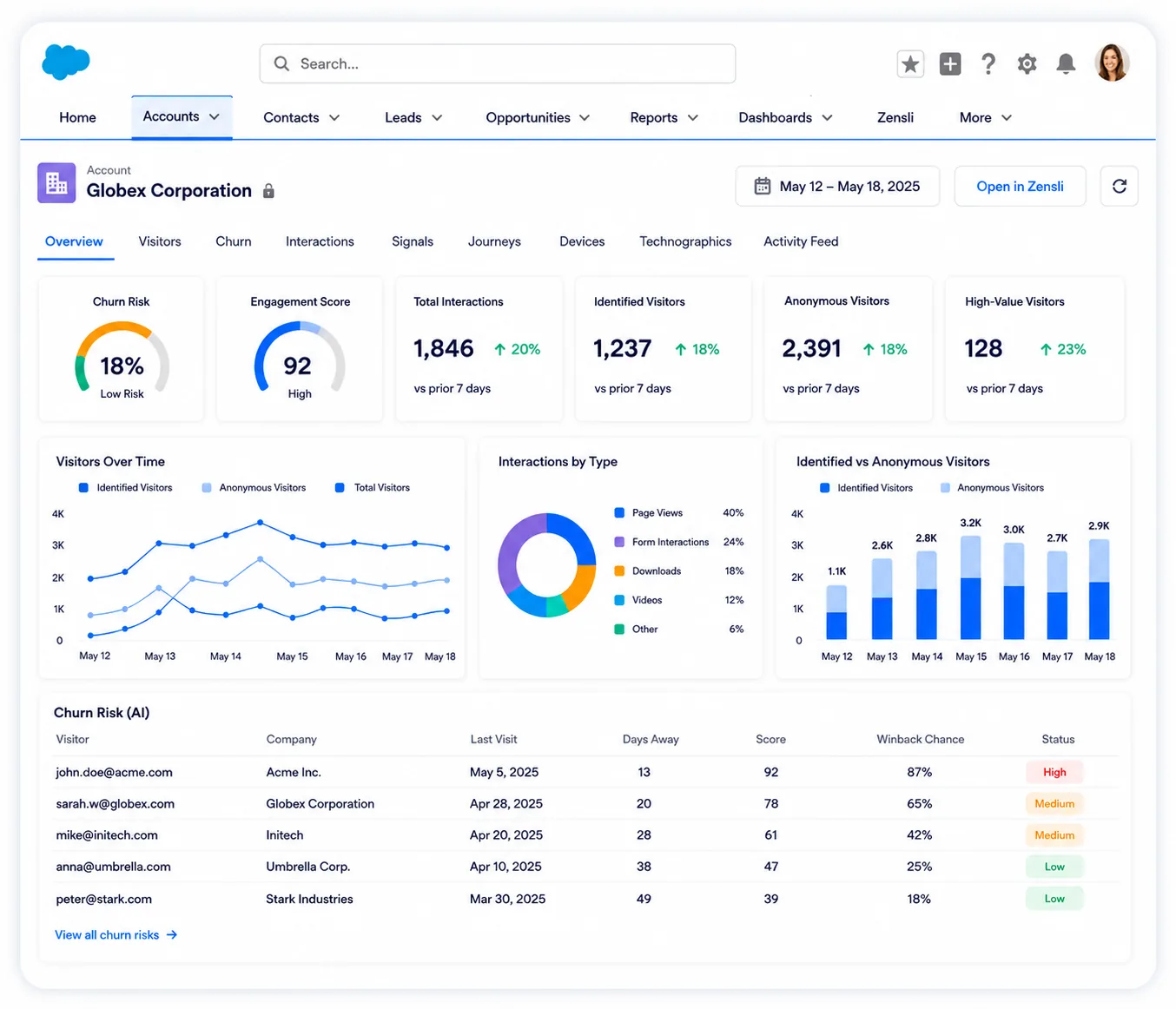The image size is (1176, 1009).
Task: Open setup gear icon
Action: (1027, 63)
